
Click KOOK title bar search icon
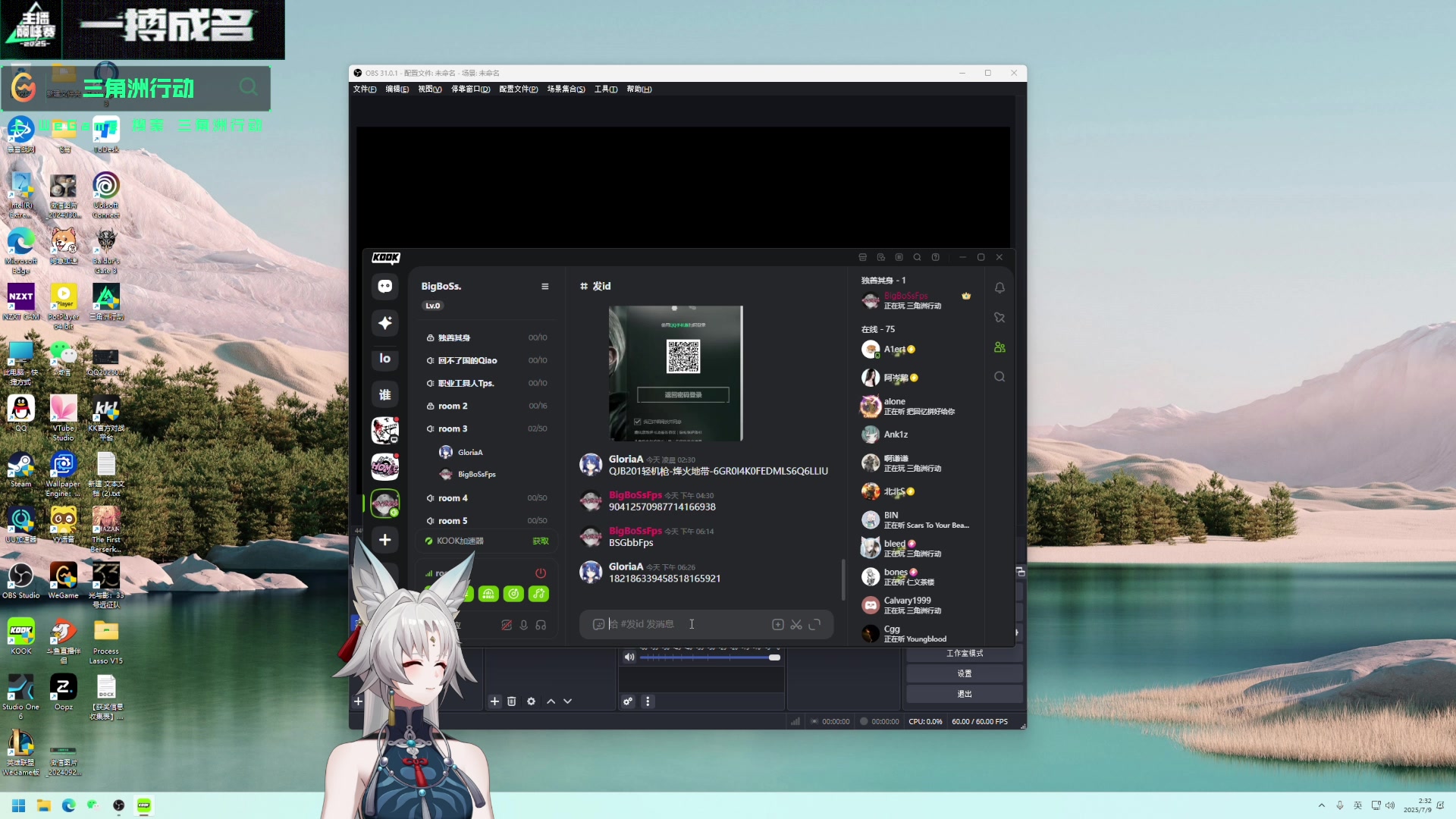917,257
